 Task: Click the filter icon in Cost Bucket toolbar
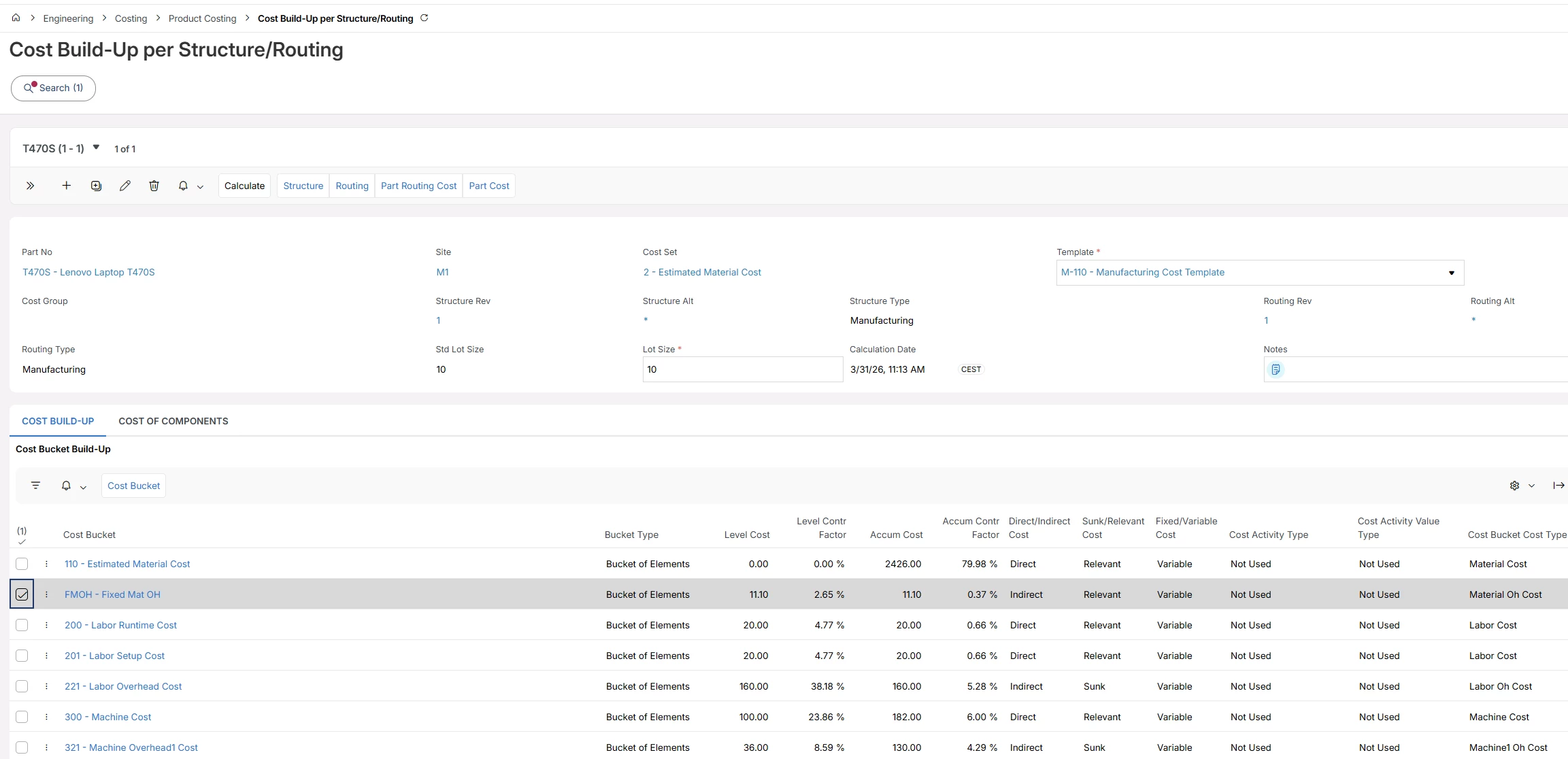point(36,486)
